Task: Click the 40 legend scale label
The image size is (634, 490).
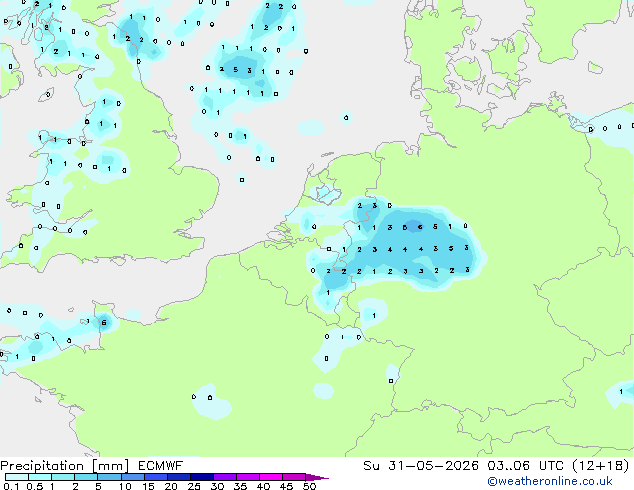Action: 264,486
